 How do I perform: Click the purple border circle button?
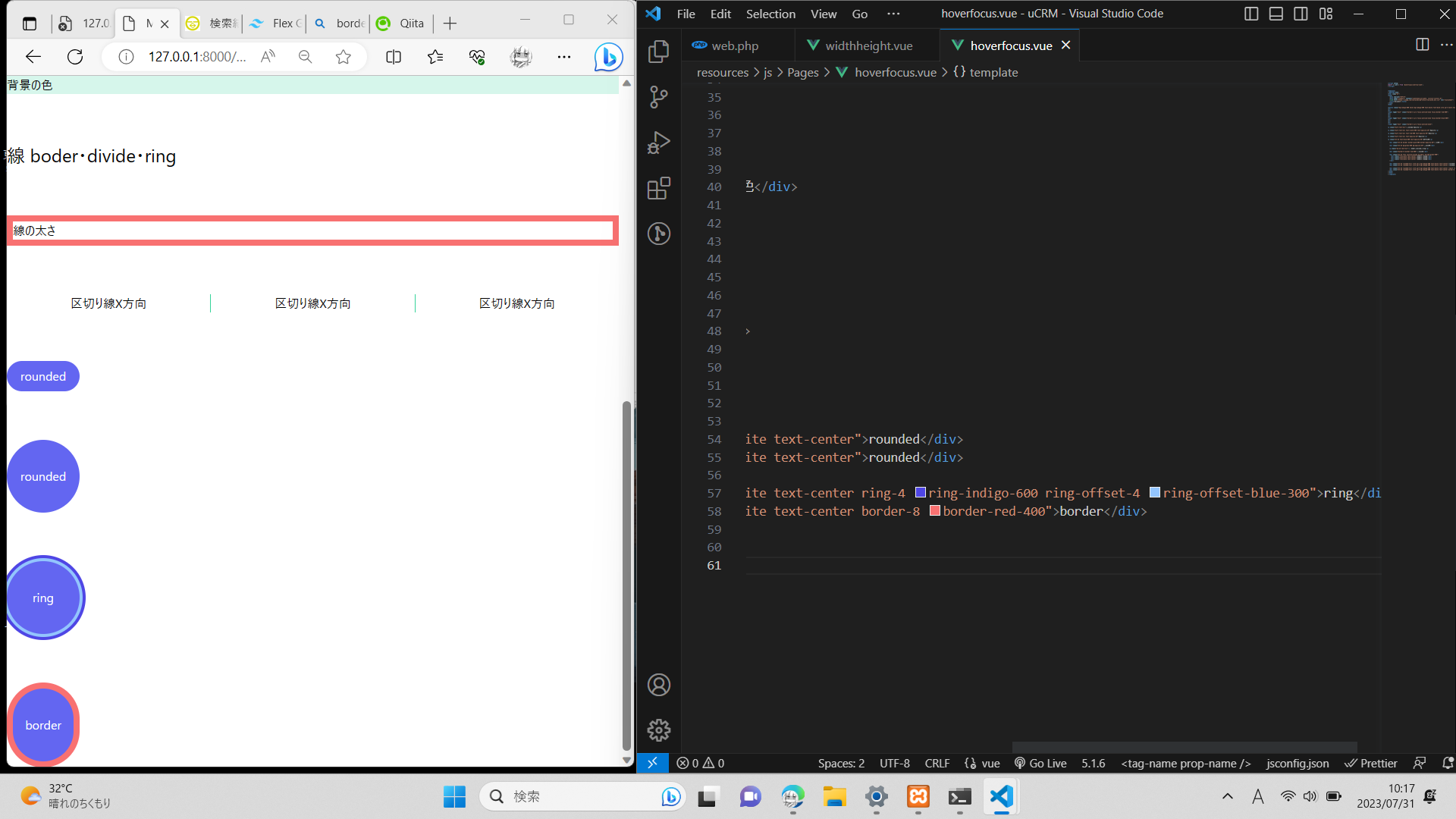point(43,725)
